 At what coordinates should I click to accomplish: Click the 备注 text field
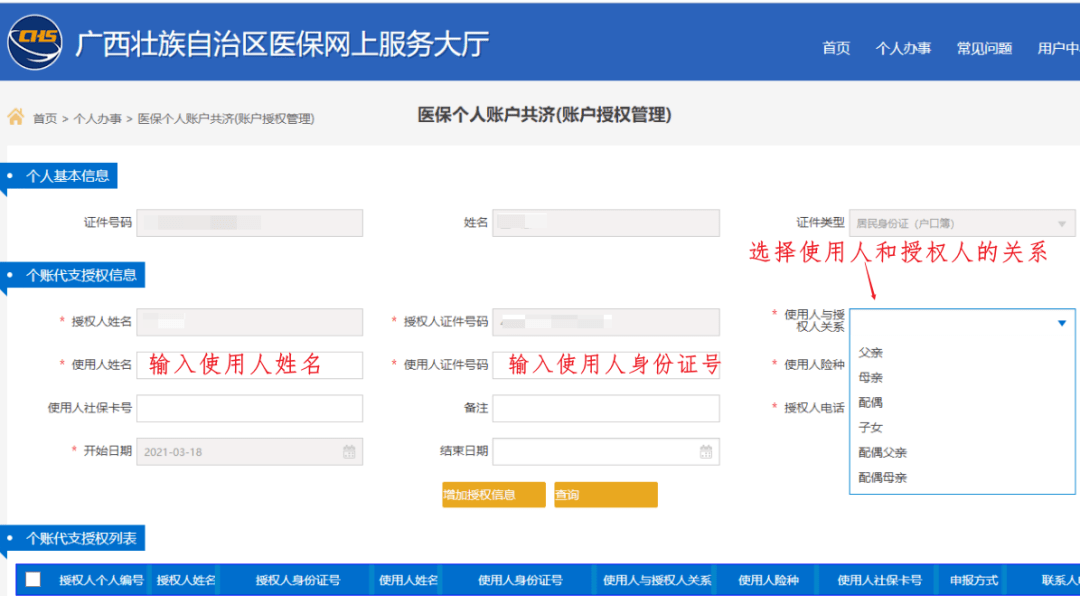[605, 408]
